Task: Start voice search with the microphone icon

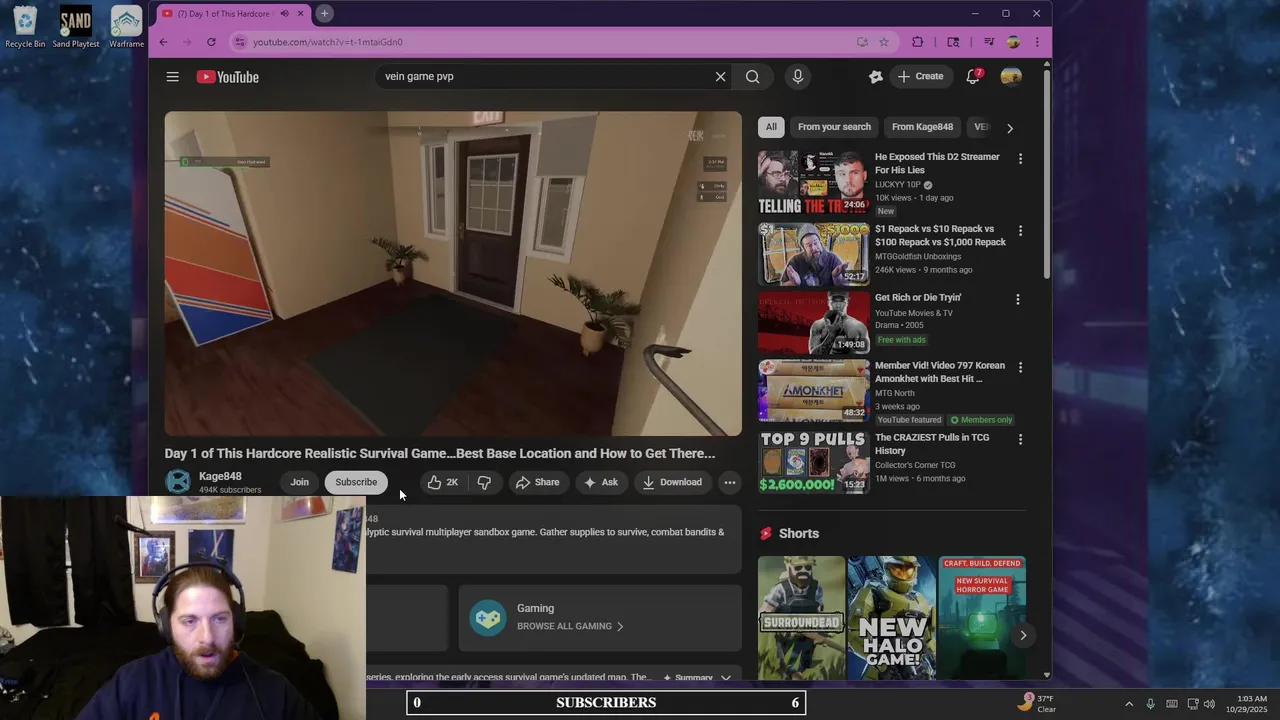Action: pos(797,76)
